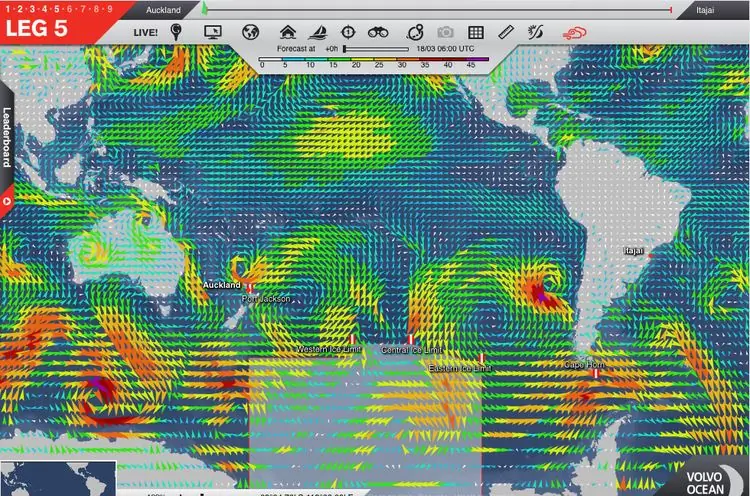This screenshot has width=750, height=496.
Task: Click the Port Jackson label on the map
Action: pyautogui.click(x=266, y=299)
